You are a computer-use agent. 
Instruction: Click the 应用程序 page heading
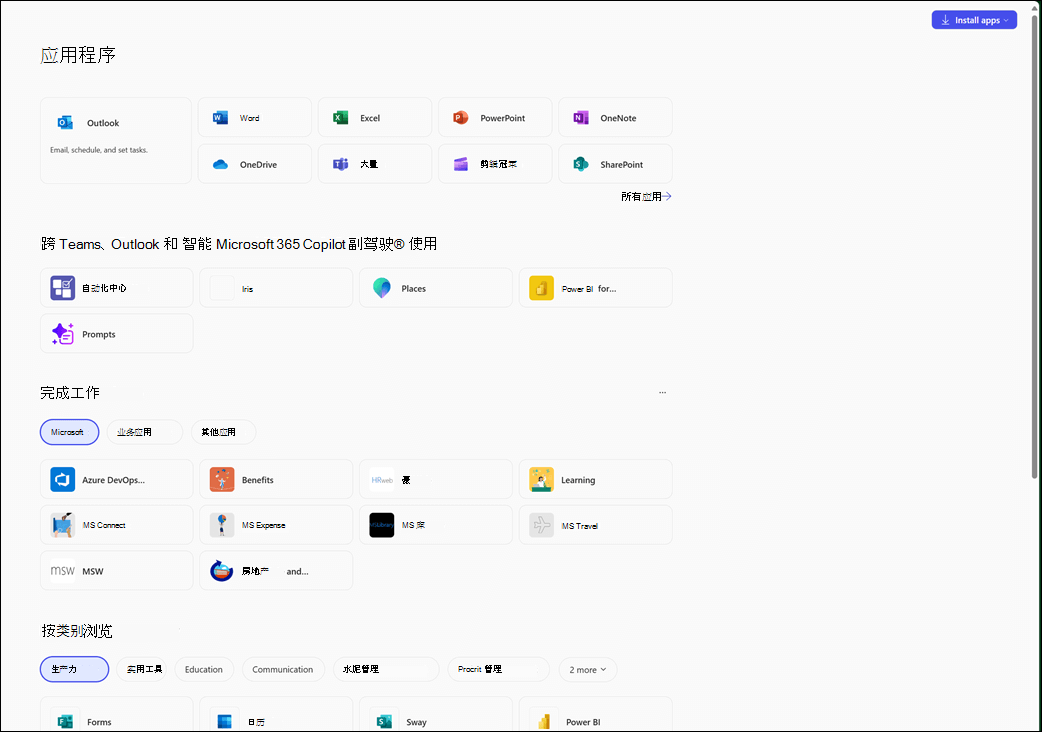point(78,55)
